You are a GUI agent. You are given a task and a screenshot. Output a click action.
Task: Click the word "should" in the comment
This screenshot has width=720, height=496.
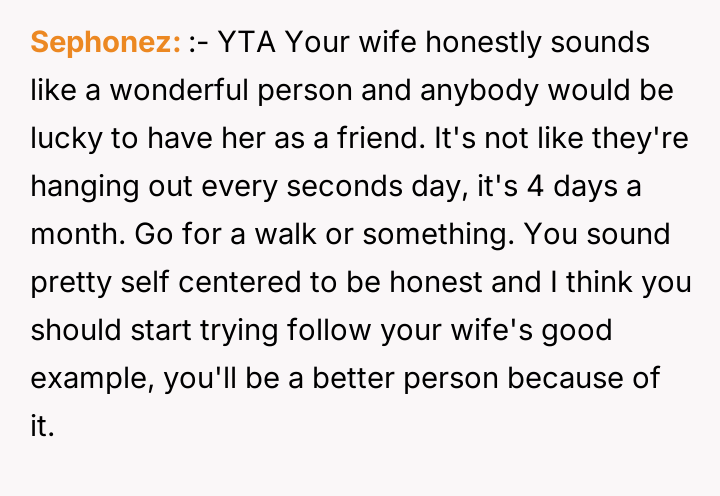(x=71, y=331)
